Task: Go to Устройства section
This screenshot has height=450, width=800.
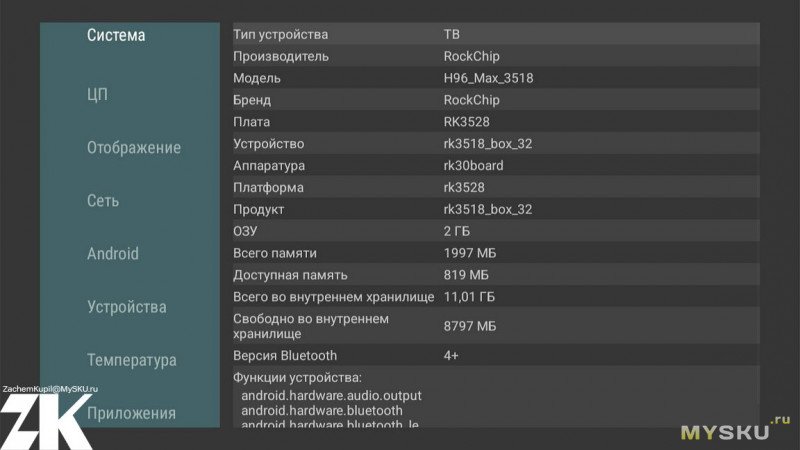Action: pos(127,307)
